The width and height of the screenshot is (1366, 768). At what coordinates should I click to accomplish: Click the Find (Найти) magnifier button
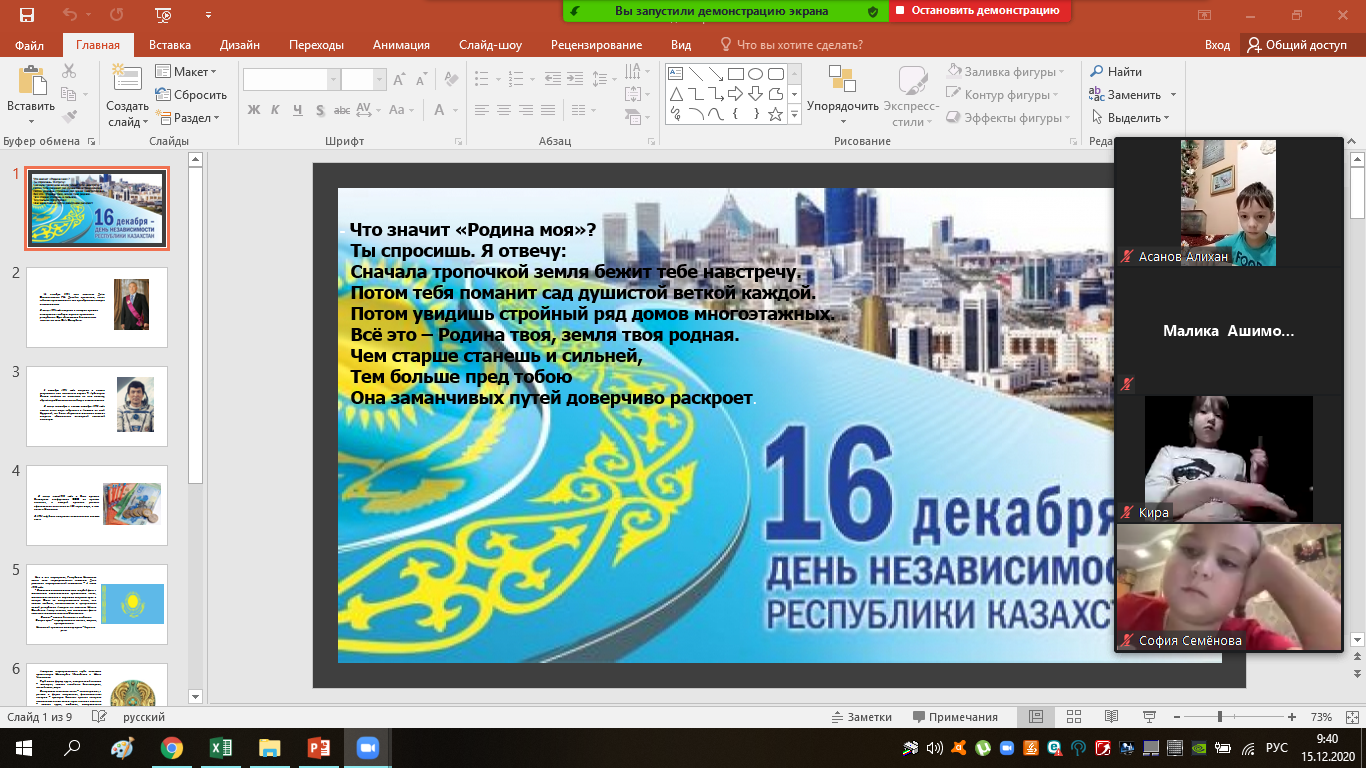(1115, 72)
